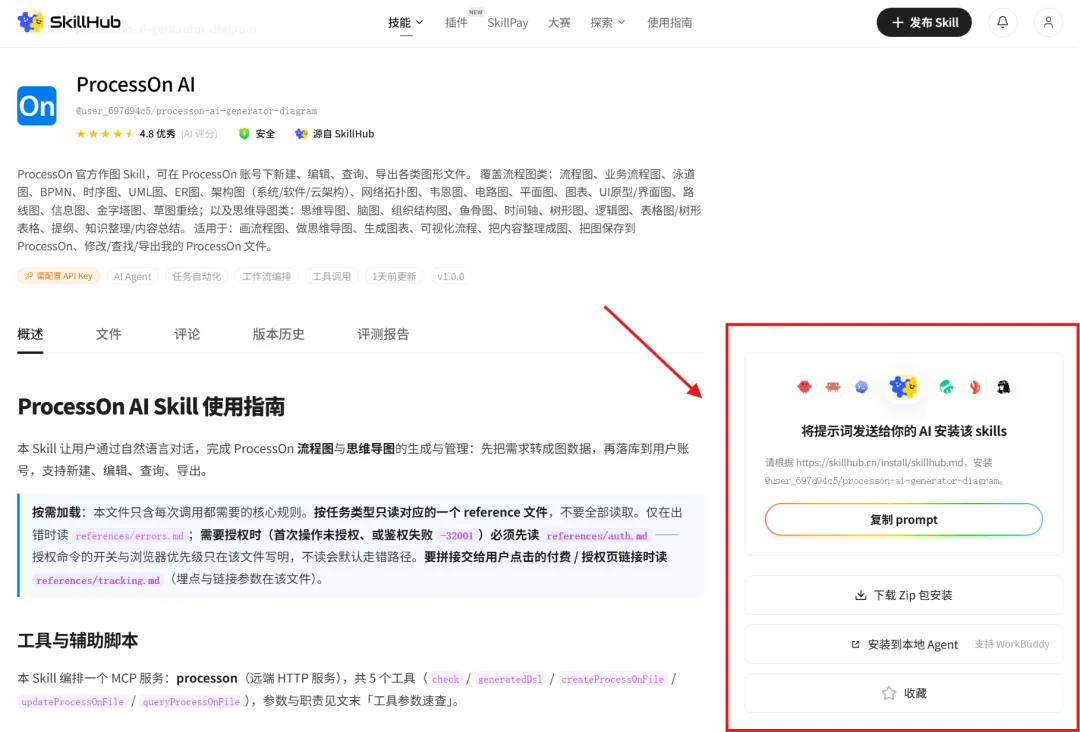The width and height of the screenshot is (1080, 732).
Task: Click the 需配置 API Key tag
Action: point(59,276)
